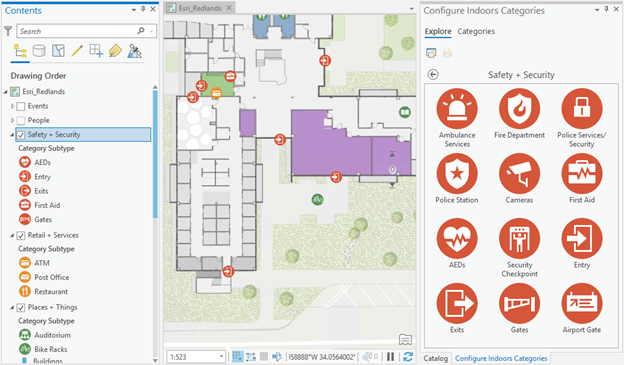Open Configure Indoors Categories pane options dropdown
This screenshot has width=624, height=365.
click(x=597, y=10)
